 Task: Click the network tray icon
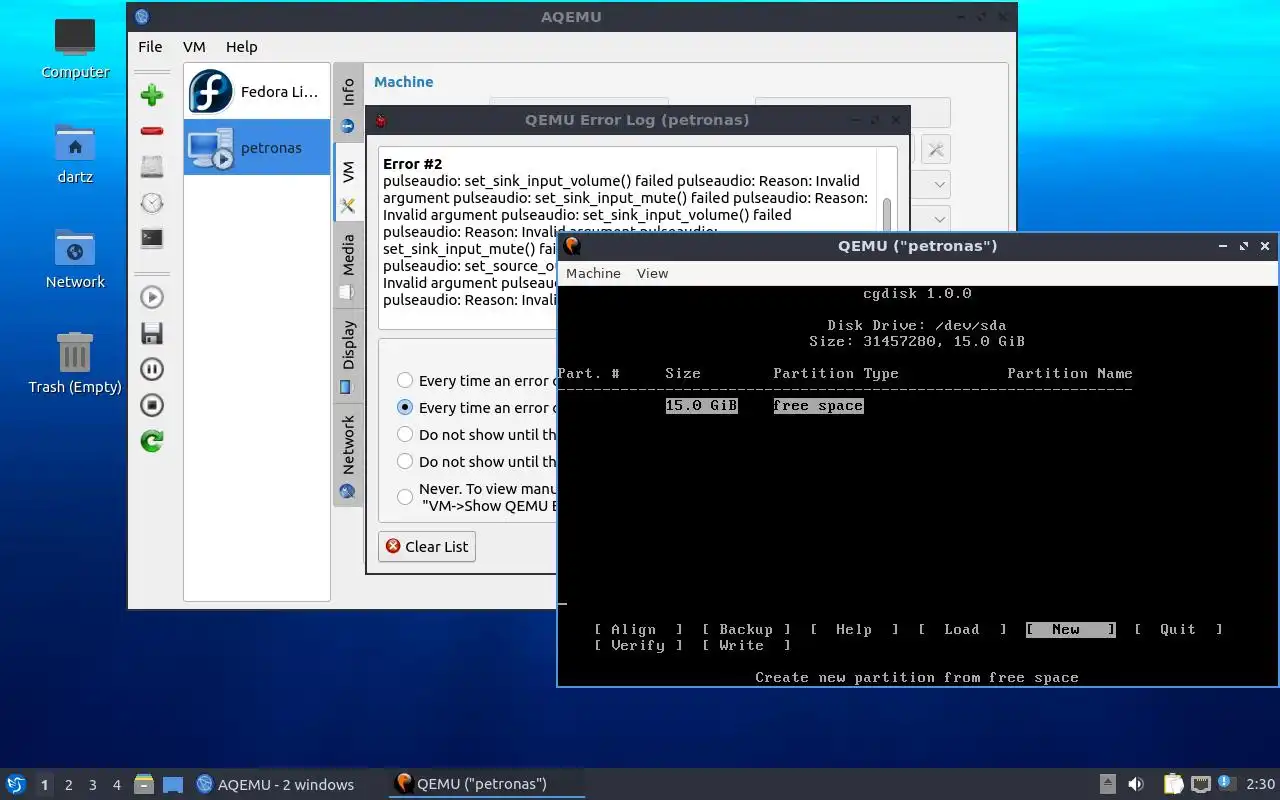tap(1200, 784)
